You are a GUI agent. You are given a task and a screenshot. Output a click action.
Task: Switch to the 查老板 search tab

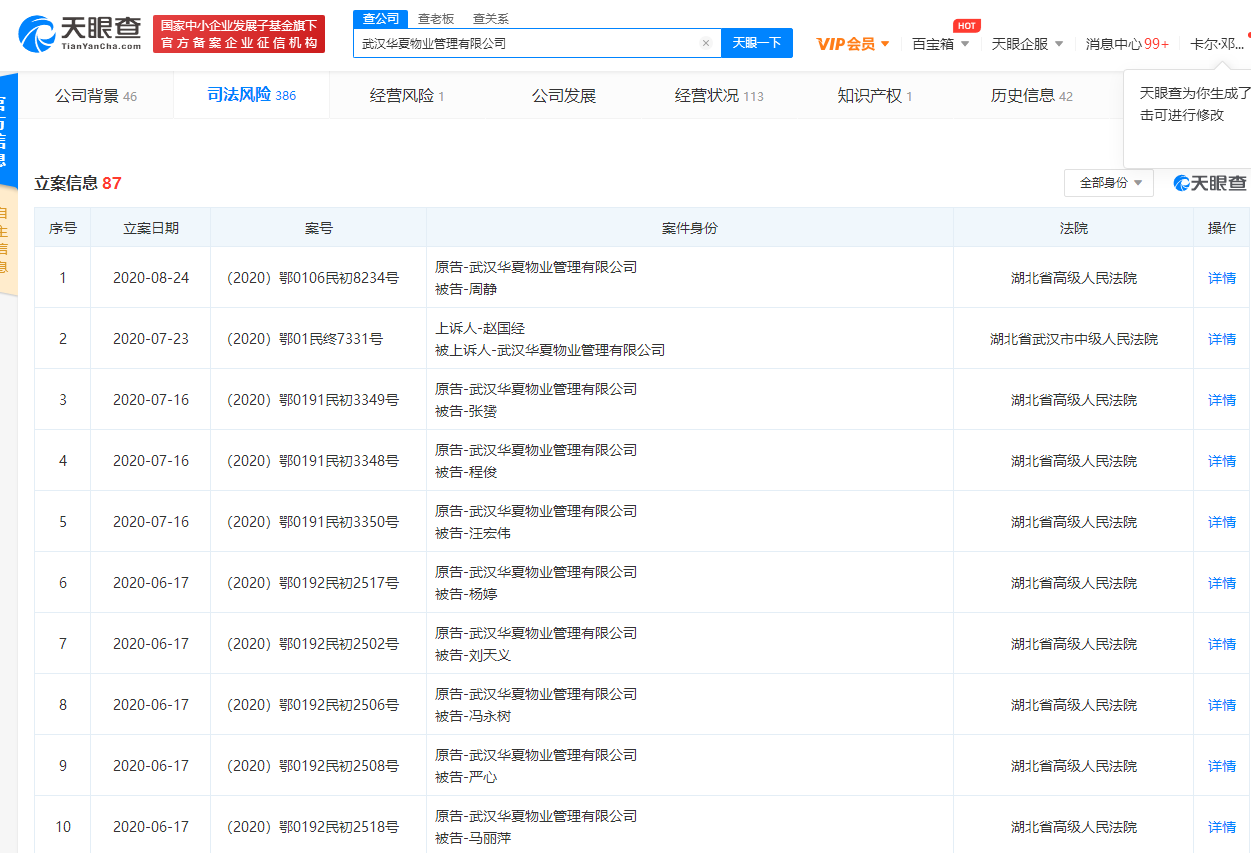pyautogui.click(x=436, y=18)
